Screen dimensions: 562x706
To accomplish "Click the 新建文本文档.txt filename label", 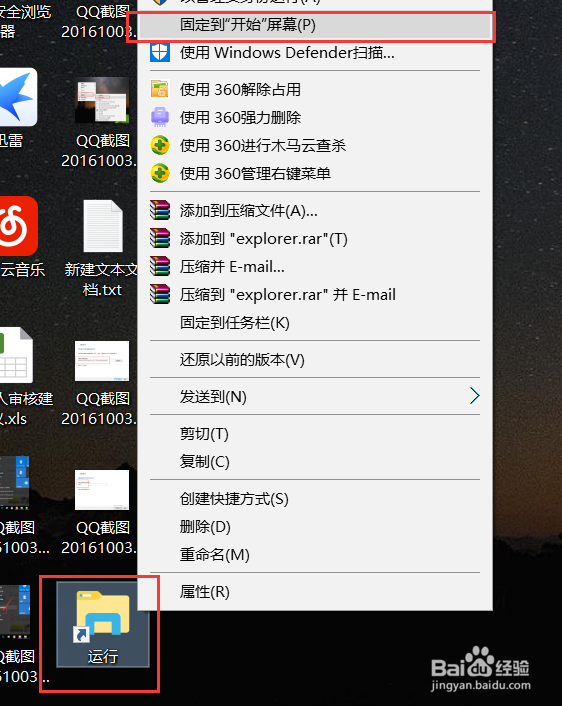I will click(x=102, y=279).
